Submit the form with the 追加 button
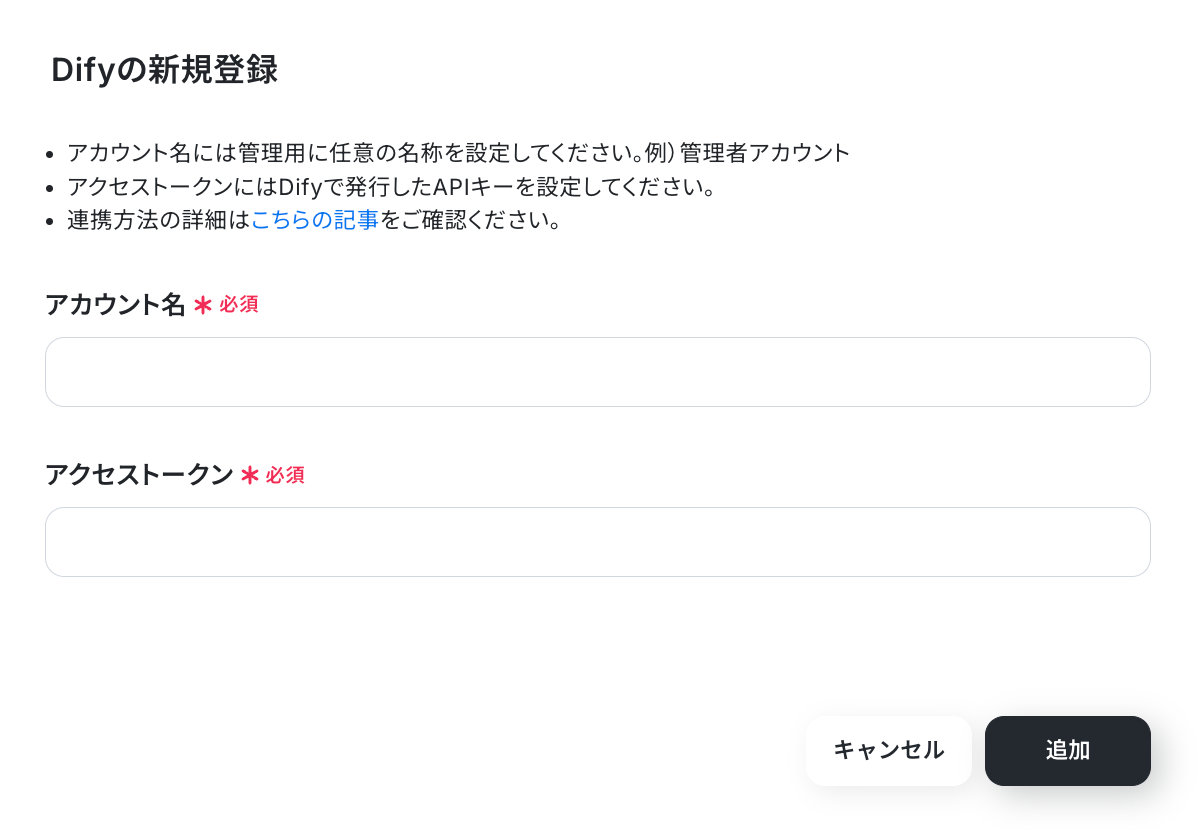This screenshot has width=1198, height=830. tap(1067, 751)
